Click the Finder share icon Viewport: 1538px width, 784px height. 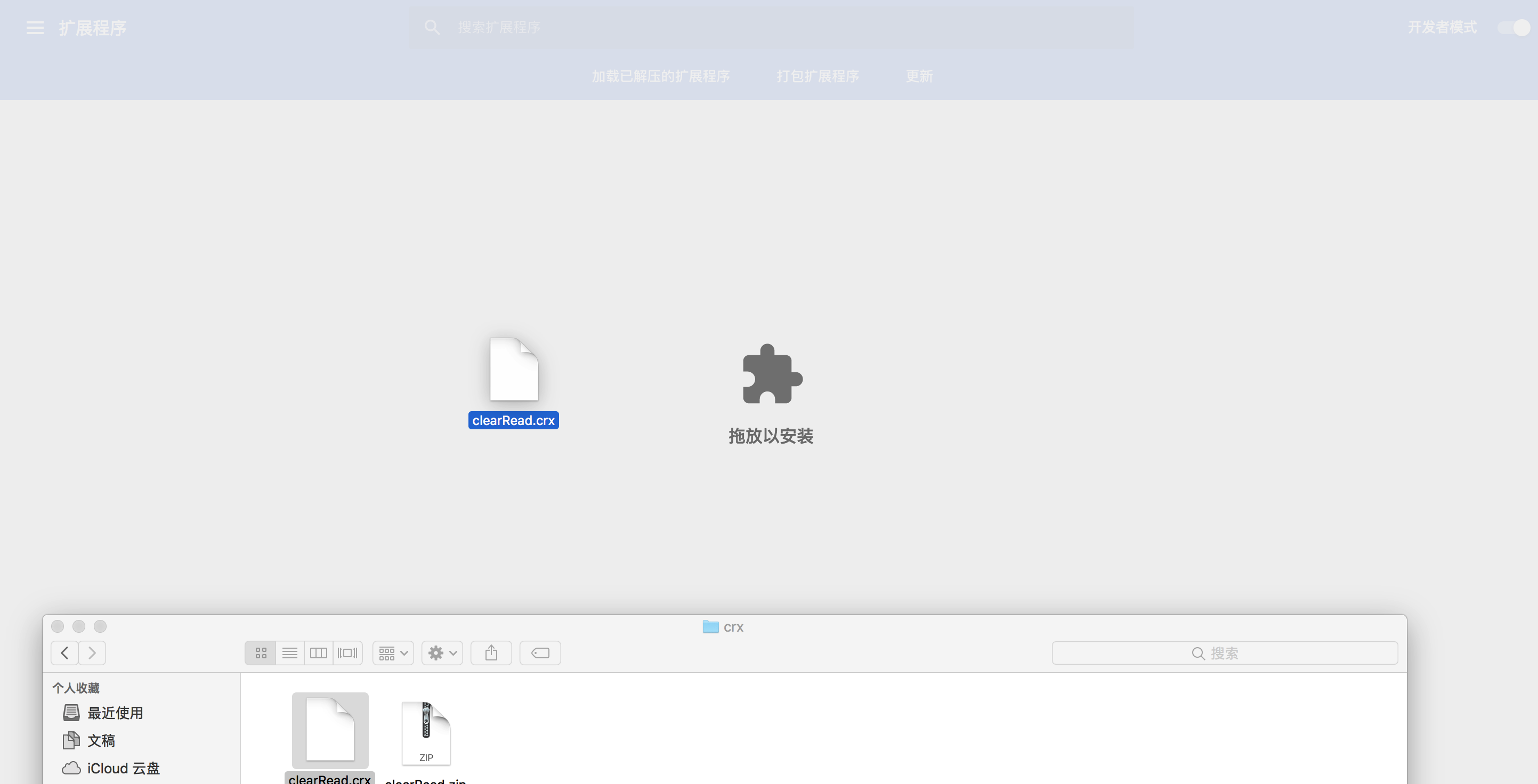491,653
